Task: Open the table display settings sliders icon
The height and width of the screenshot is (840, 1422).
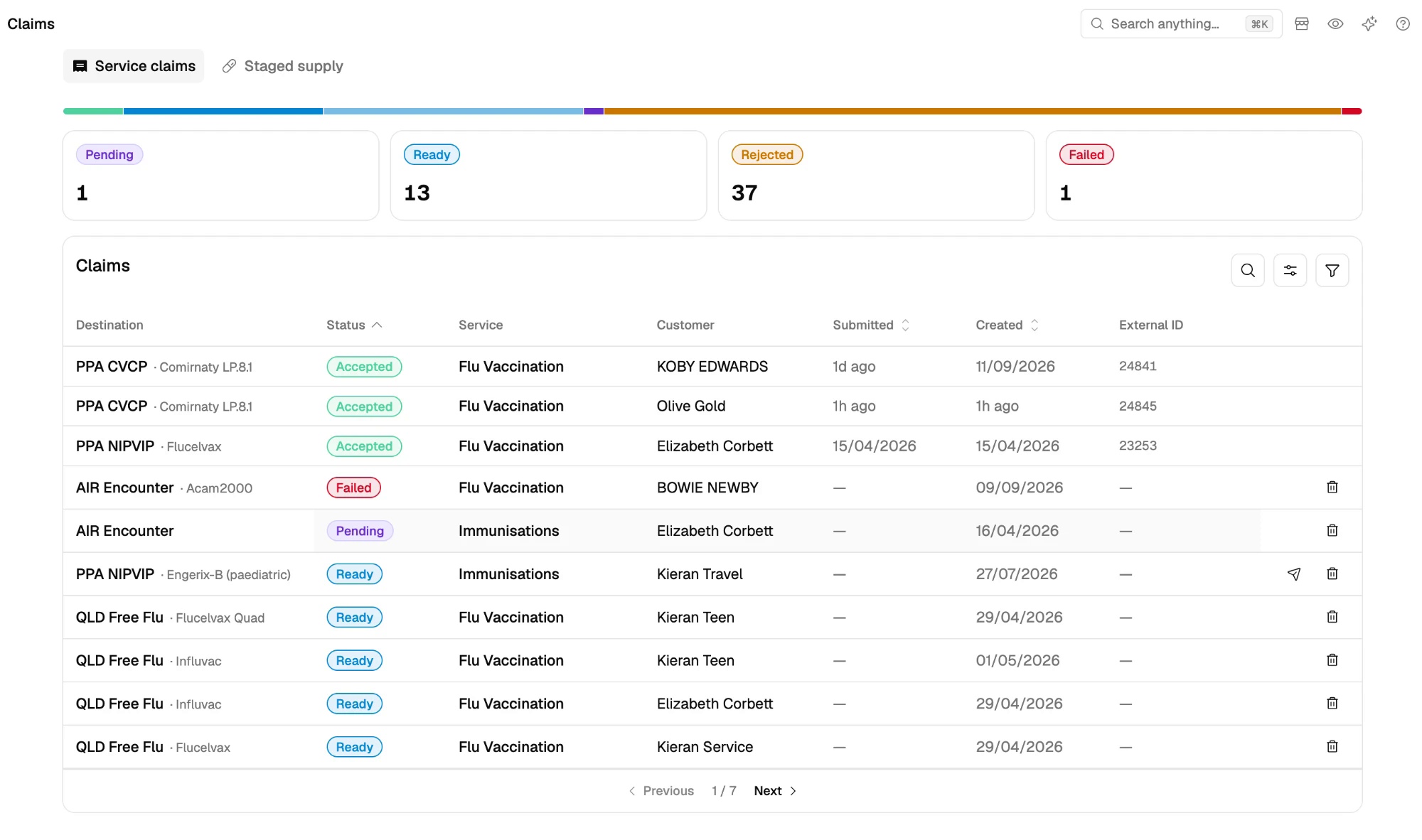Action: click(1290, 270)
